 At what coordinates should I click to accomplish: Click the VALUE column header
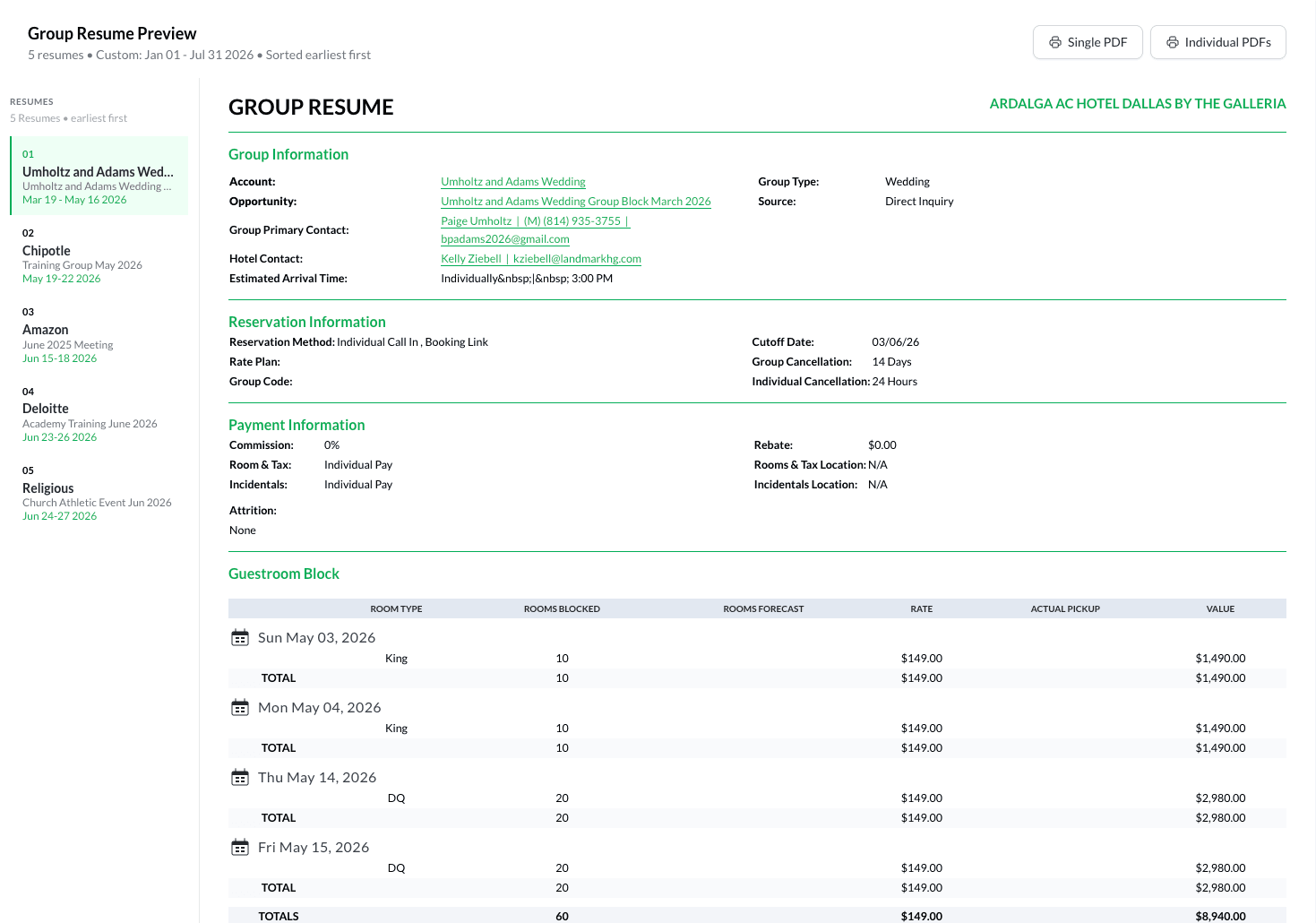1220,609
